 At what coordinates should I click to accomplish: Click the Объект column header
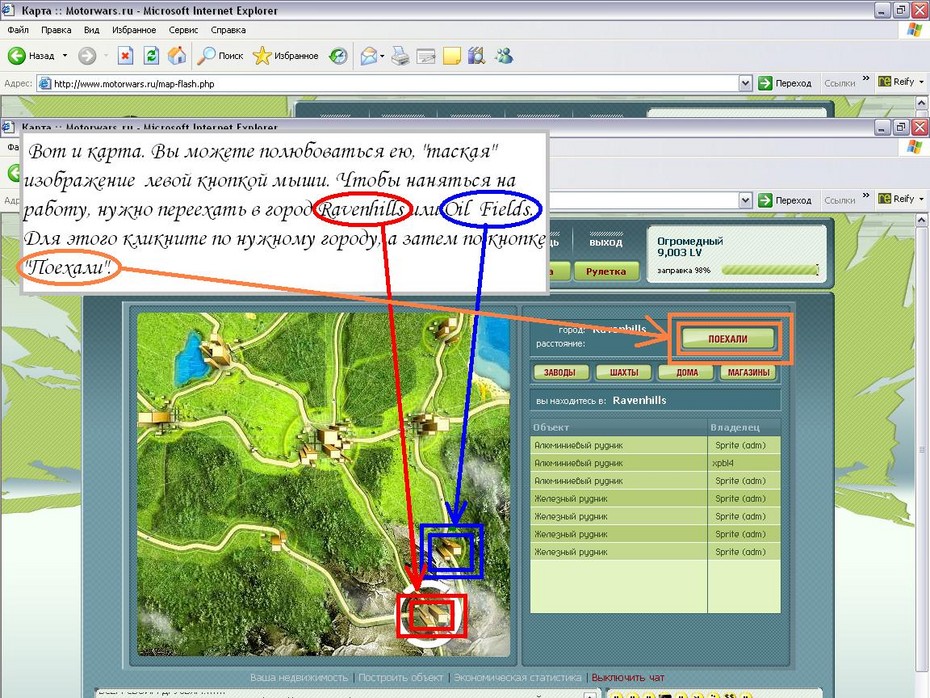[619, 427]
